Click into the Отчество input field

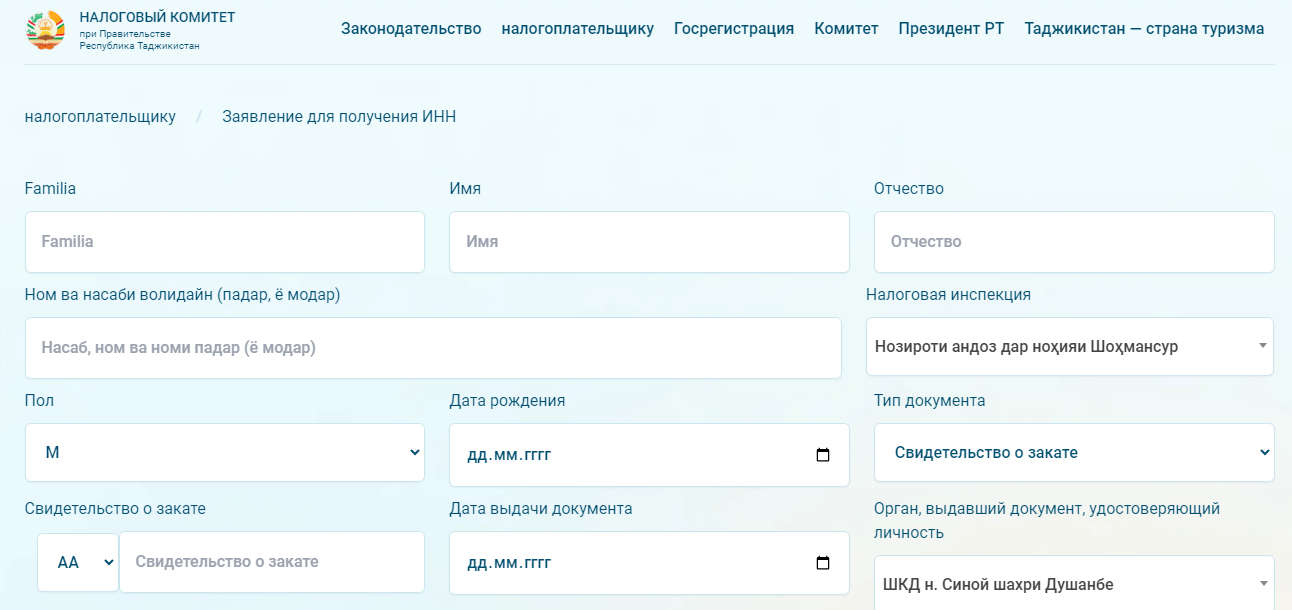point(1074,242)
